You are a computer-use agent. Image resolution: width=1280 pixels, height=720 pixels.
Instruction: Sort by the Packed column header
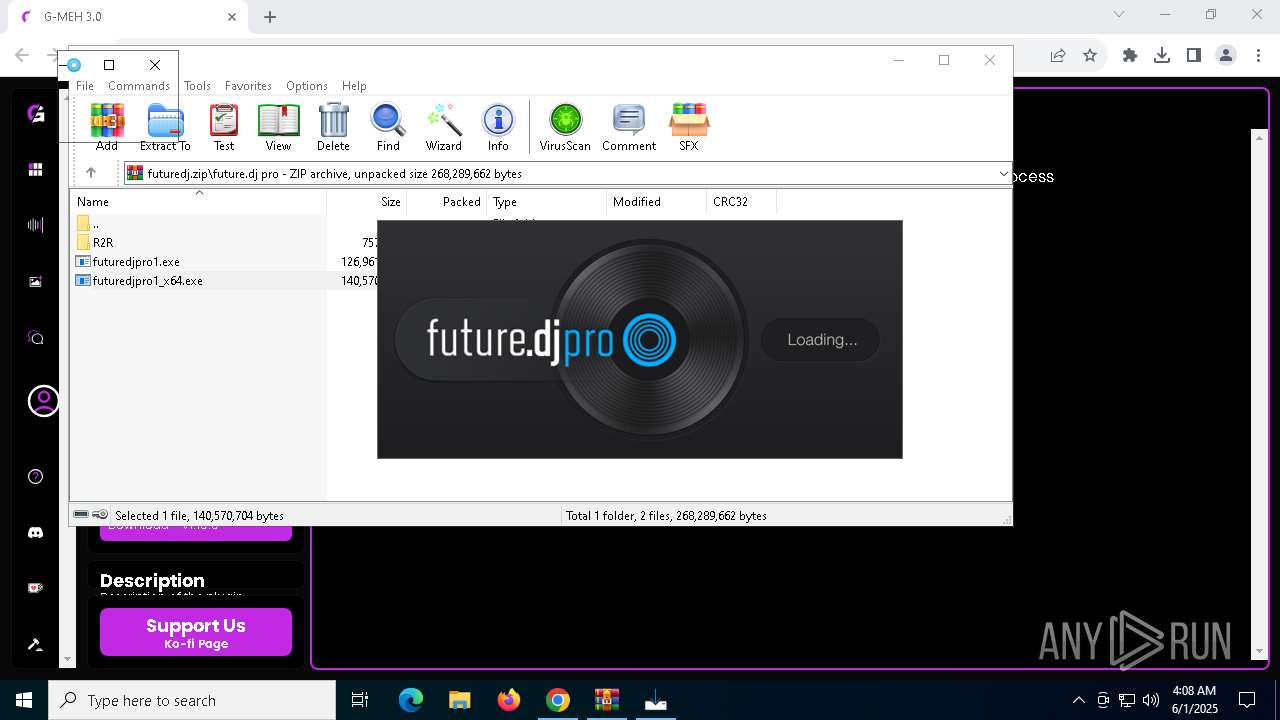click(446, 202)
